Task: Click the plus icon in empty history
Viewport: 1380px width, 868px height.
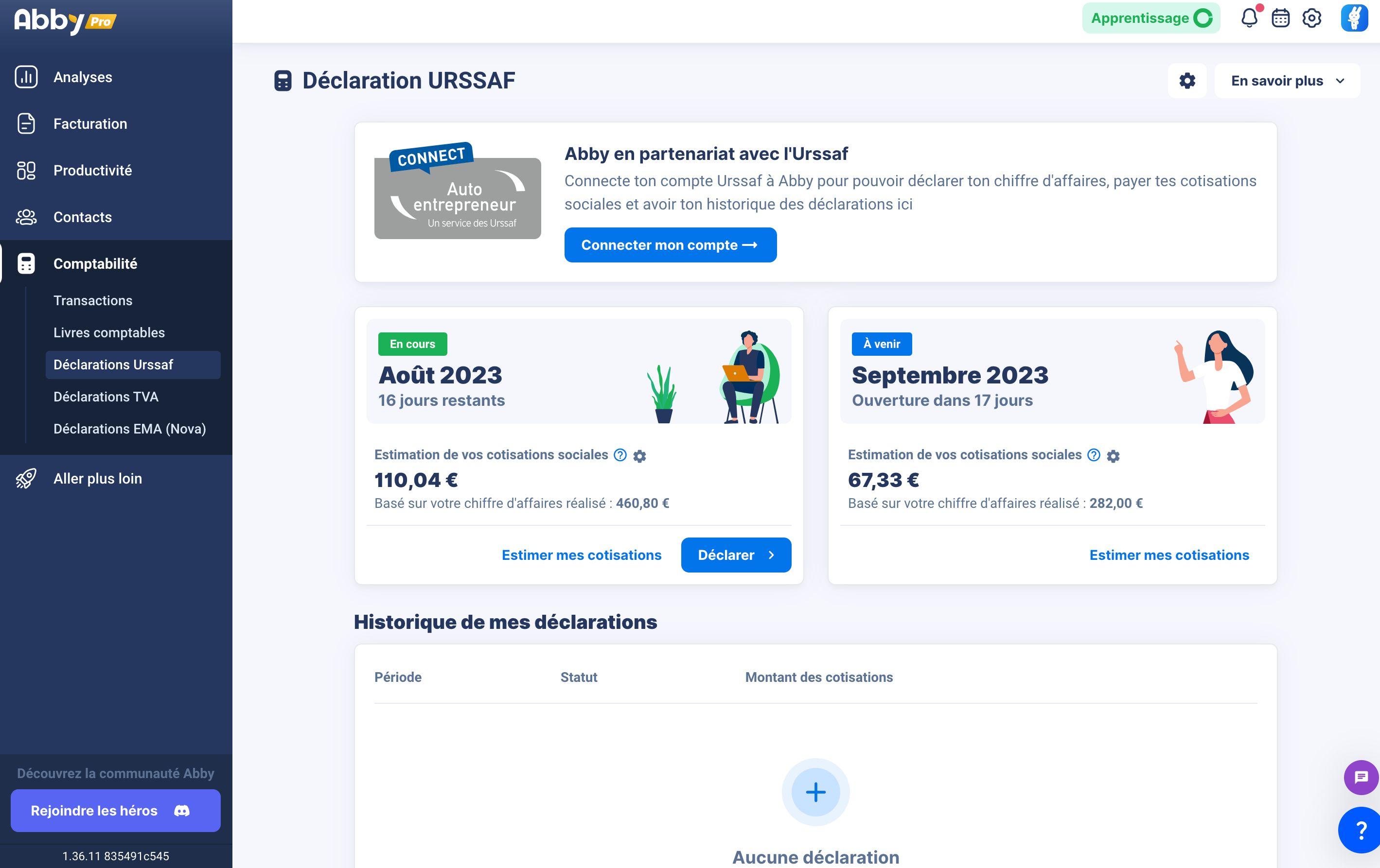Action: tap(815, 792)
